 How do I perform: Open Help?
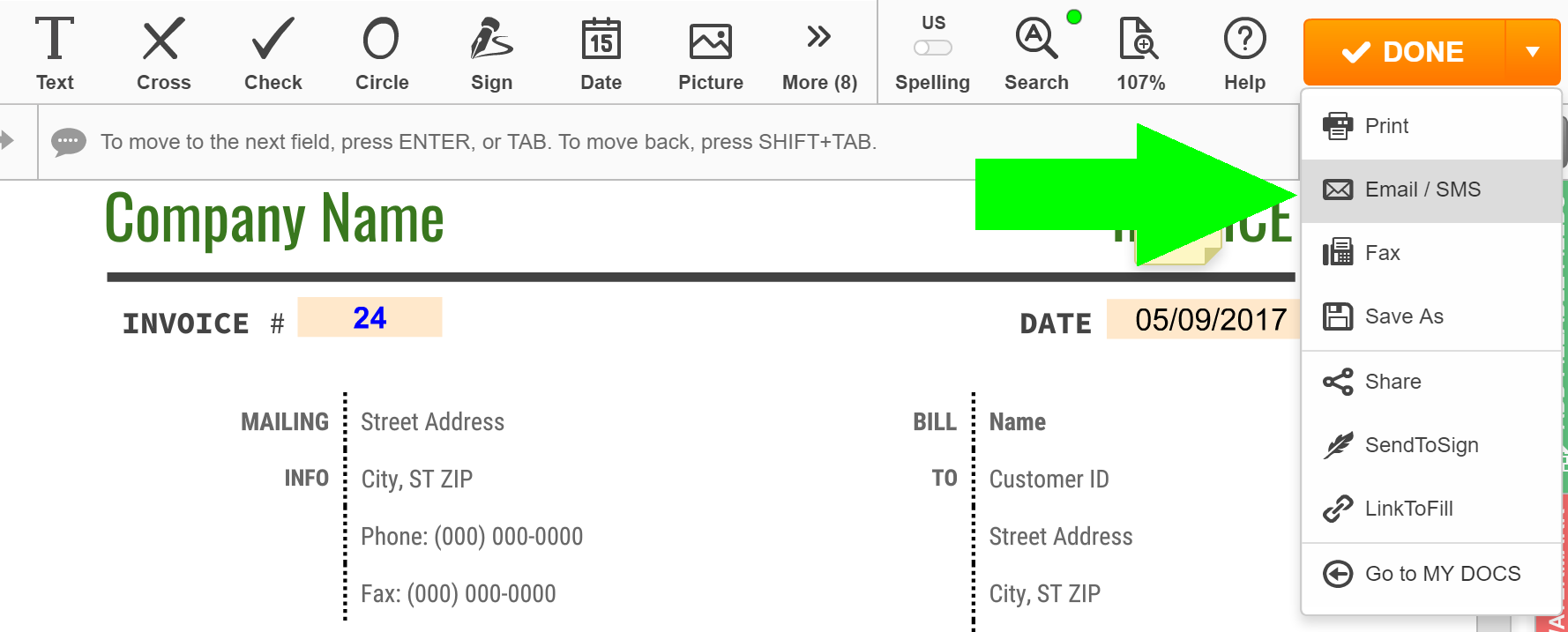[1244, 54]
